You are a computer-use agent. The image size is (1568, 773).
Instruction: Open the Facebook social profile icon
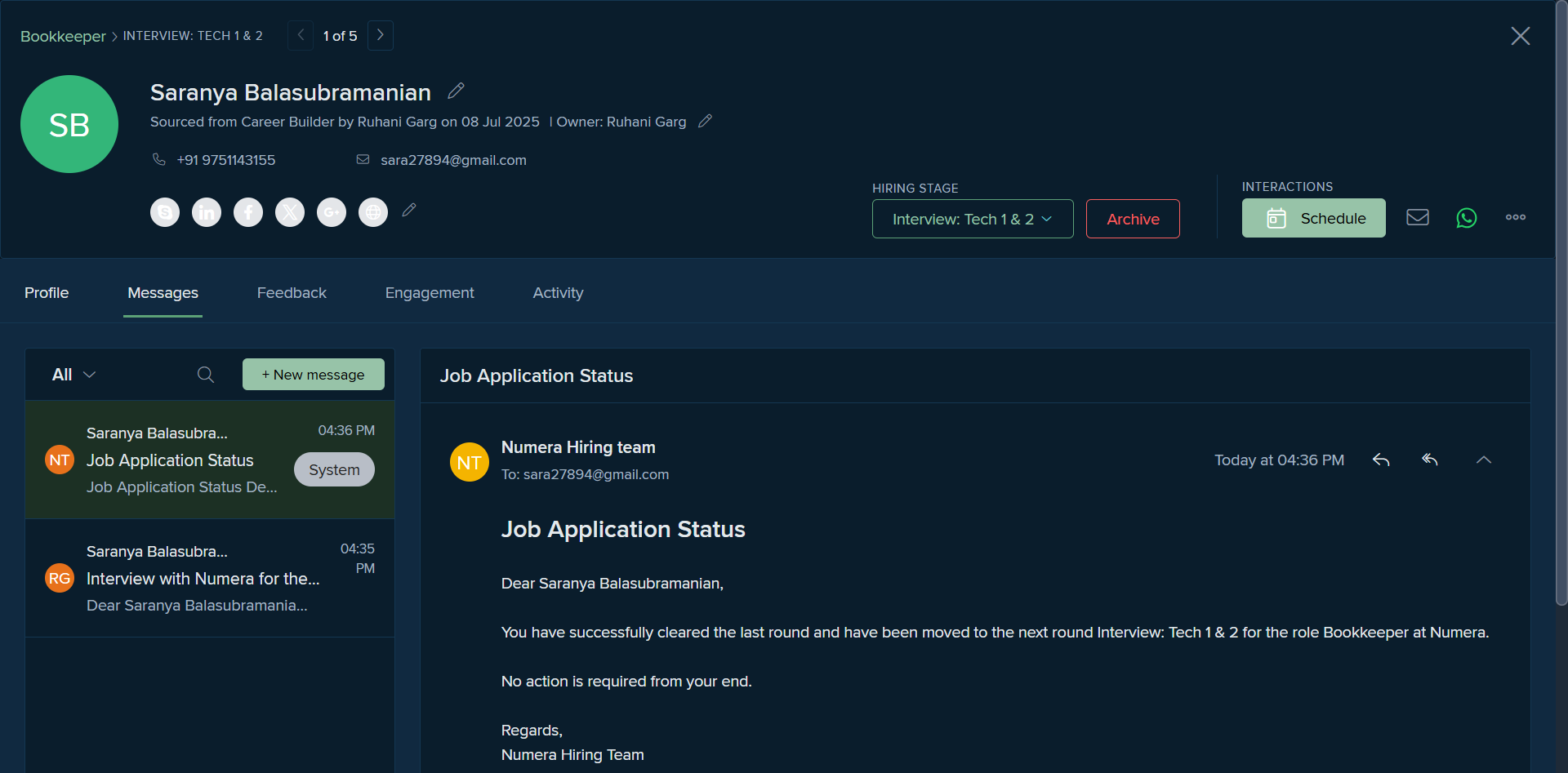(x=248, y=212)
